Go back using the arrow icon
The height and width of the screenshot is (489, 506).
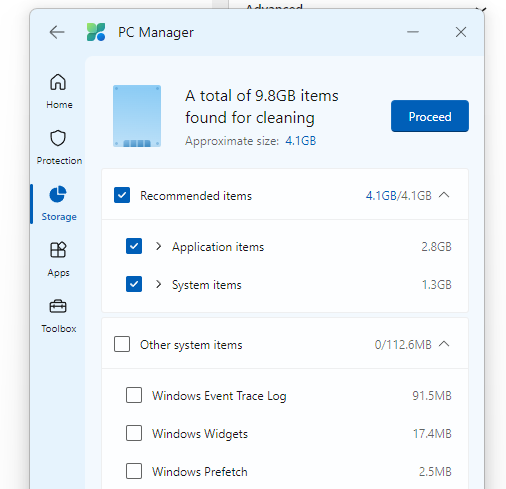pos(57,32)
